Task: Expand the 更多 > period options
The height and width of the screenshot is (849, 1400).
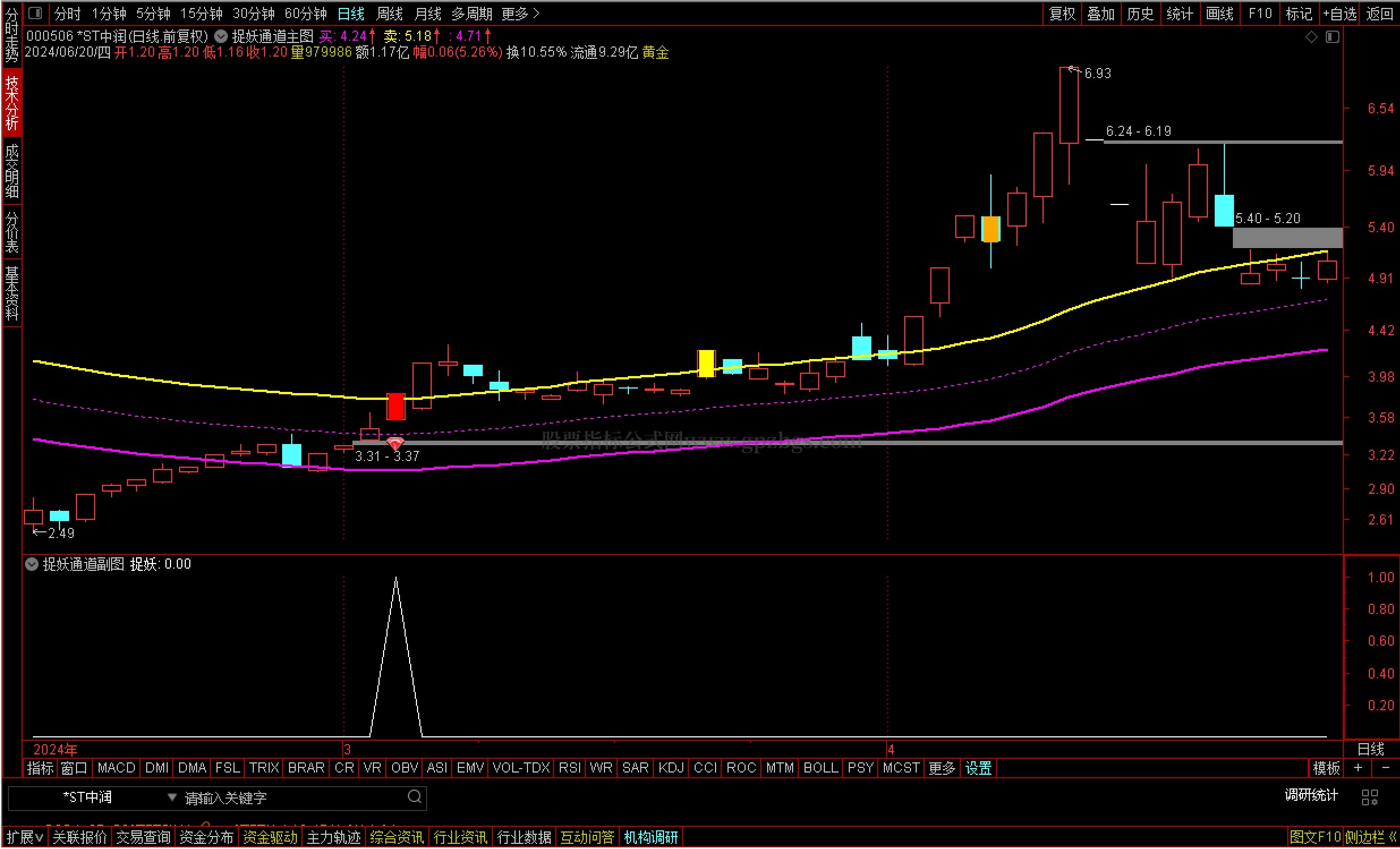Action: point(520,13)
